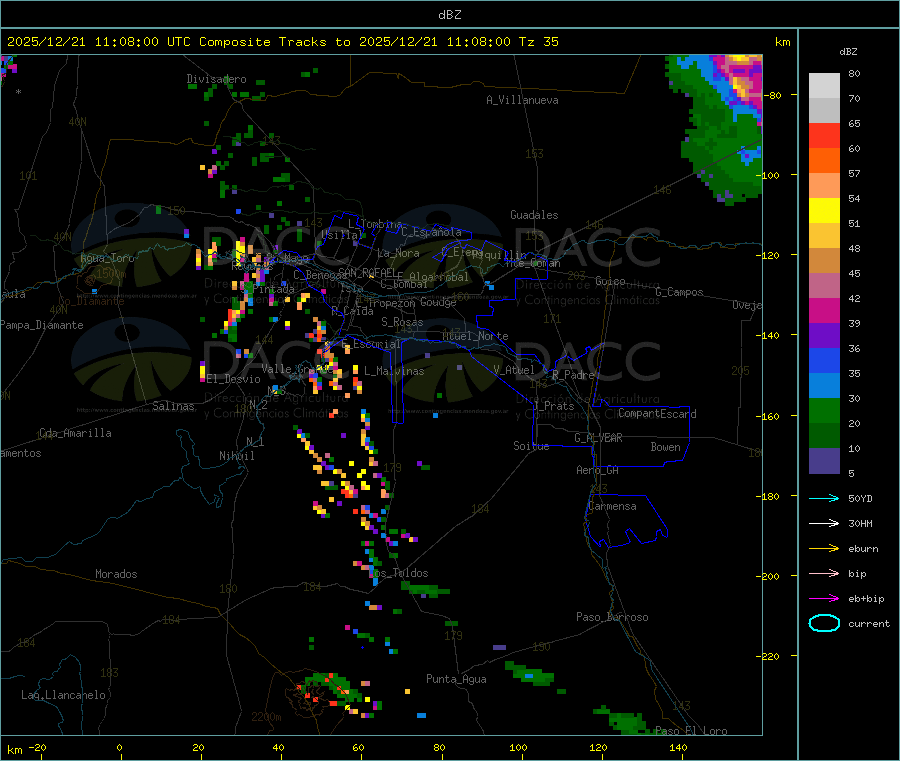Click the Nihuil map label
Viewport: 900px width, 761px height.
pyautogui.click(x=236, y=456)
